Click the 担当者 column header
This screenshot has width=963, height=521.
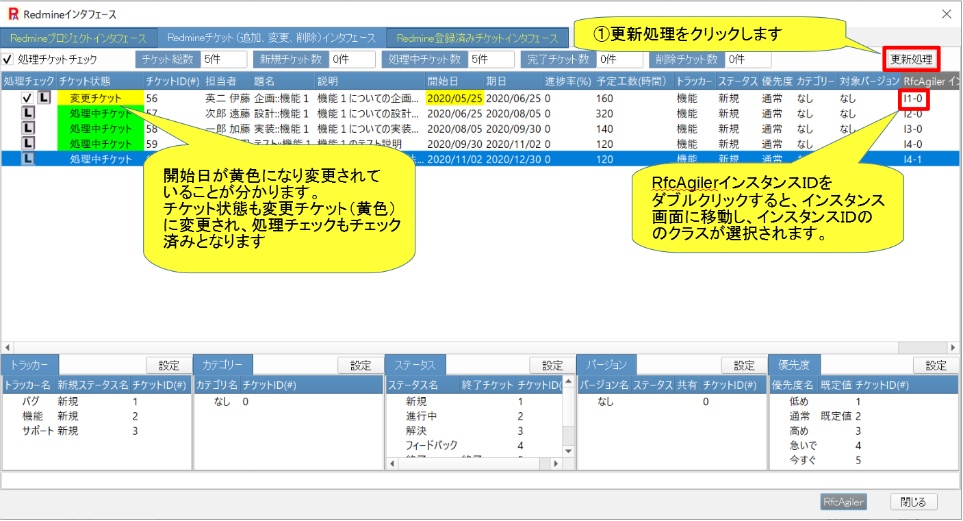pos(221,81)
